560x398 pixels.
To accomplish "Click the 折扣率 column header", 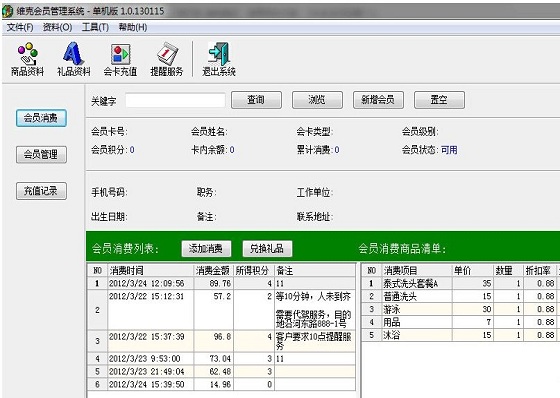I will click(540, 270).
